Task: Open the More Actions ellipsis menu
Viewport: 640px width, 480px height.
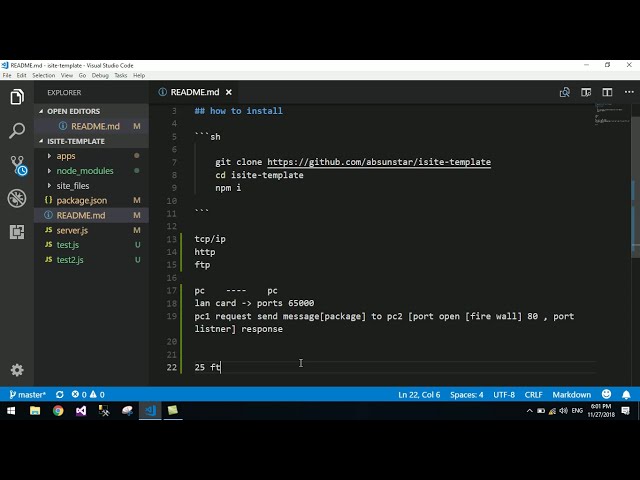Action: 629,92
